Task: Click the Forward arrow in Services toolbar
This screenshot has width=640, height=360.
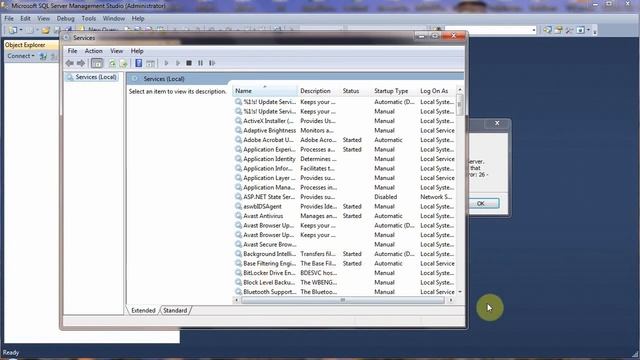Action: [x=81, y=63]
